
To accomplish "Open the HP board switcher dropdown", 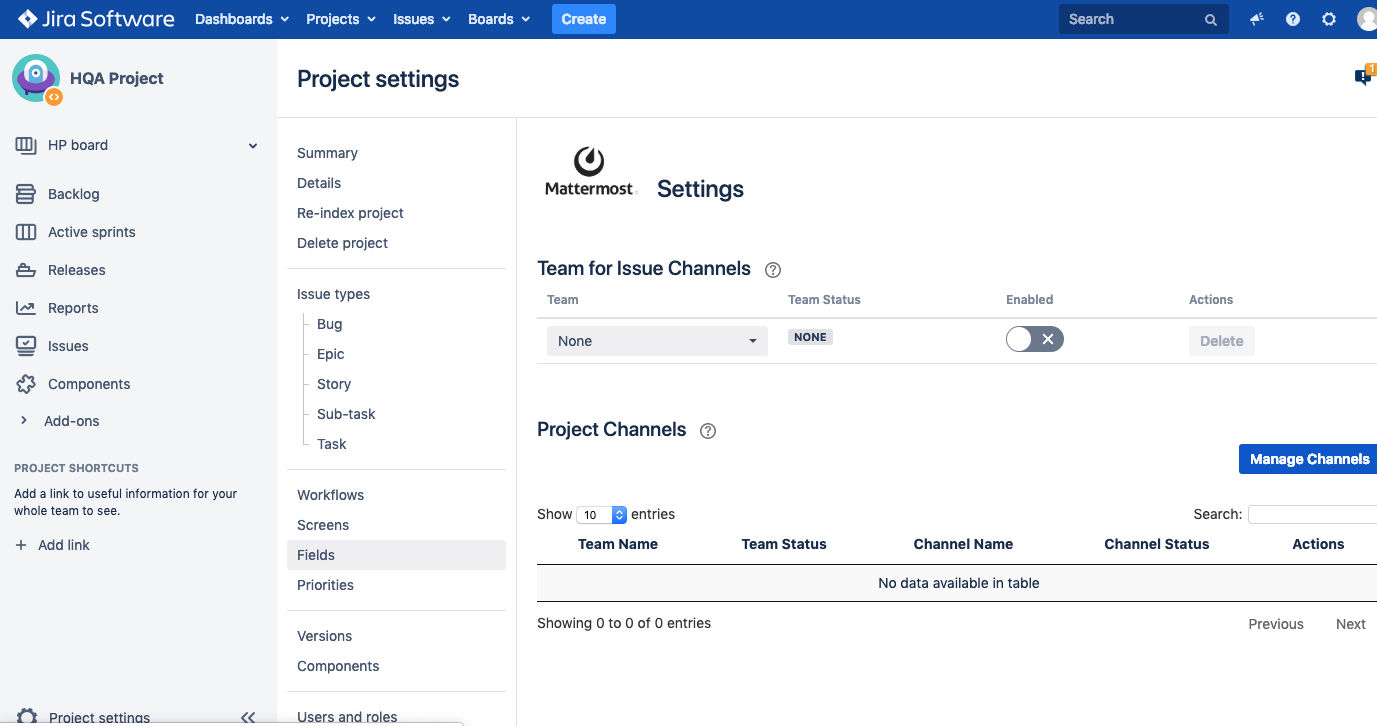I will tap(253, 146).
